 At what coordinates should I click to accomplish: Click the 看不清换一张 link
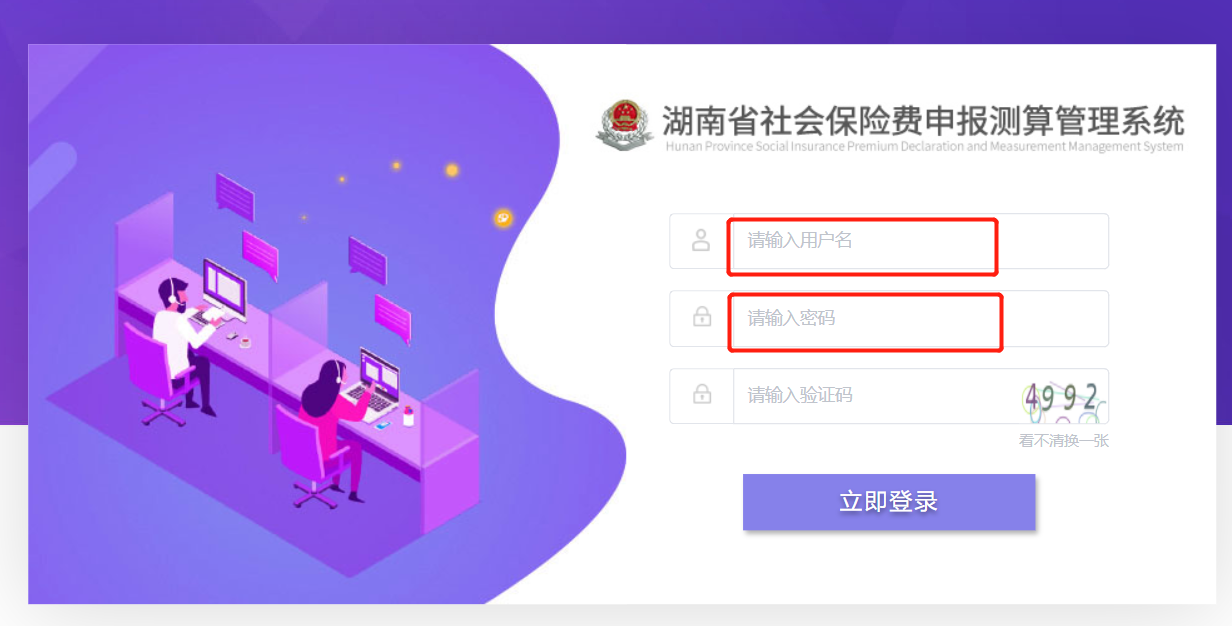pyautogui.click(x=1064, y=440)
